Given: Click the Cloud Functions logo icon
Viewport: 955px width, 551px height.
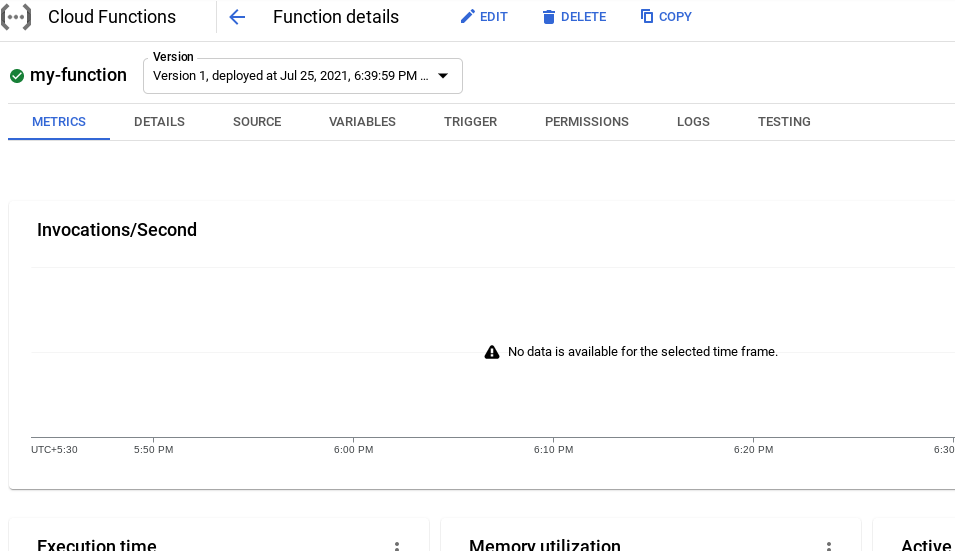Looking at the screenshot, I should click(15, 17).
